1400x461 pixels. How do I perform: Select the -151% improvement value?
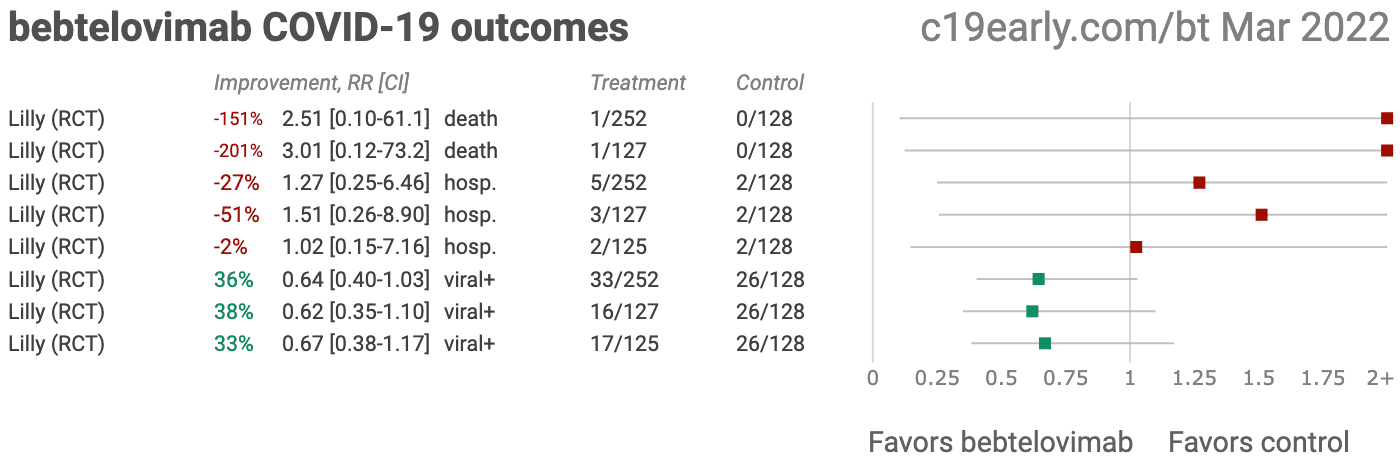pos(237,119)
